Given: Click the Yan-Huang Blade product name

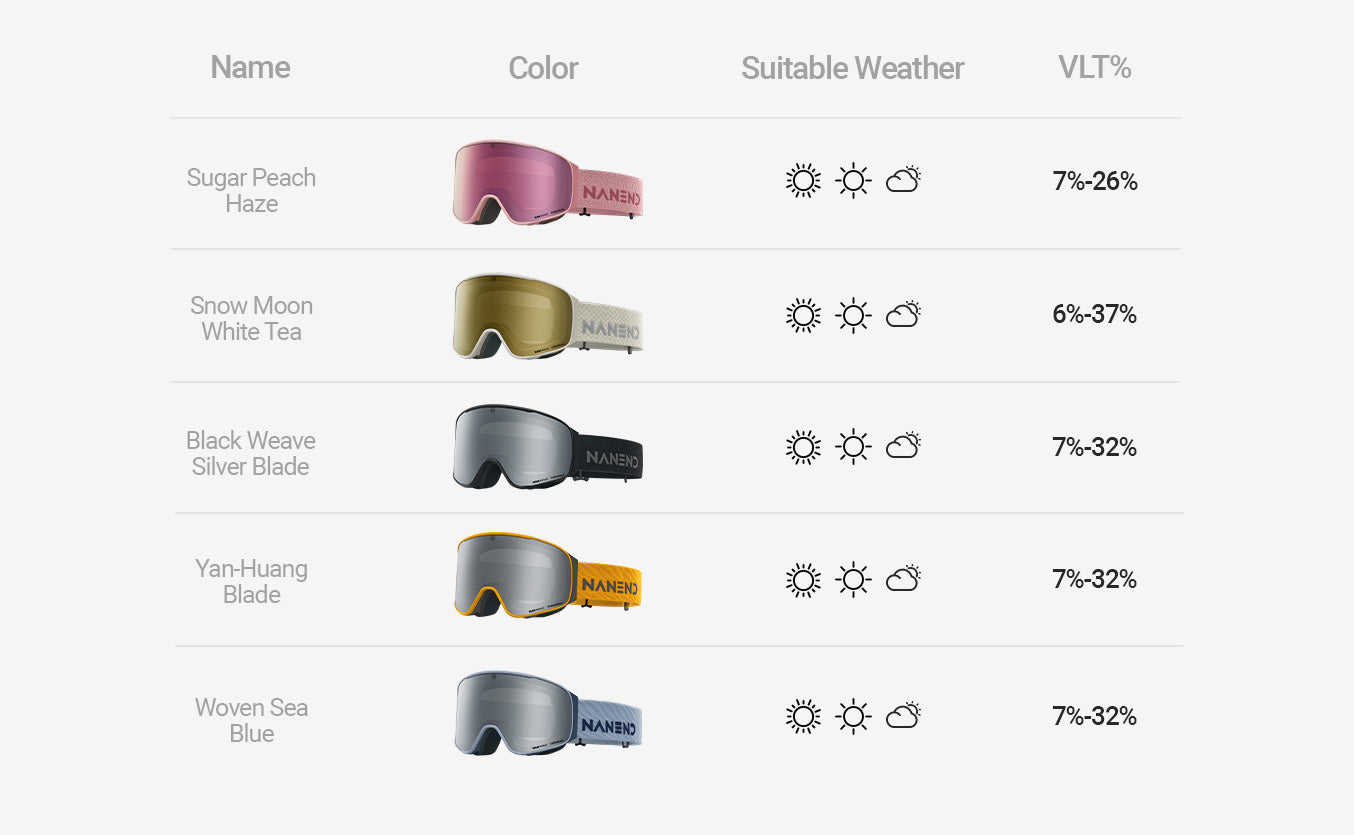Looking at the screenshot, I should (251, 581).
